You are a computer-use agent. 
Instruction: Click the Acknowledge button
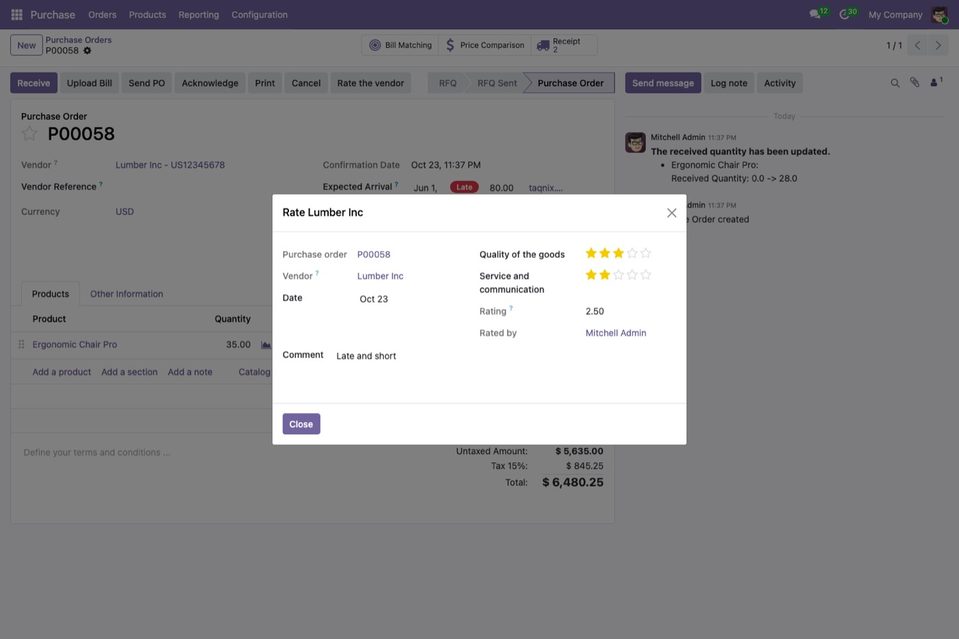point(210,83)
